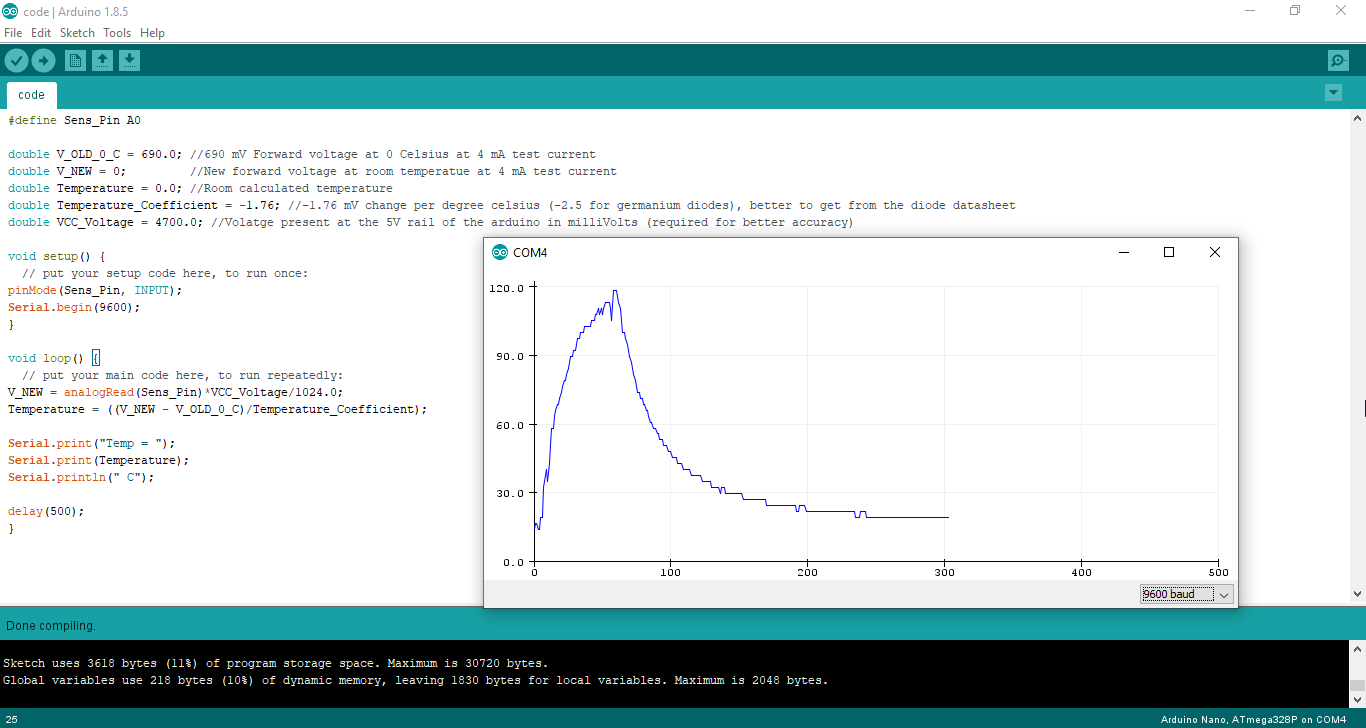Click the 'Serial.begin(9600);' line
1366x728 pixels.
tap(75, 307)
